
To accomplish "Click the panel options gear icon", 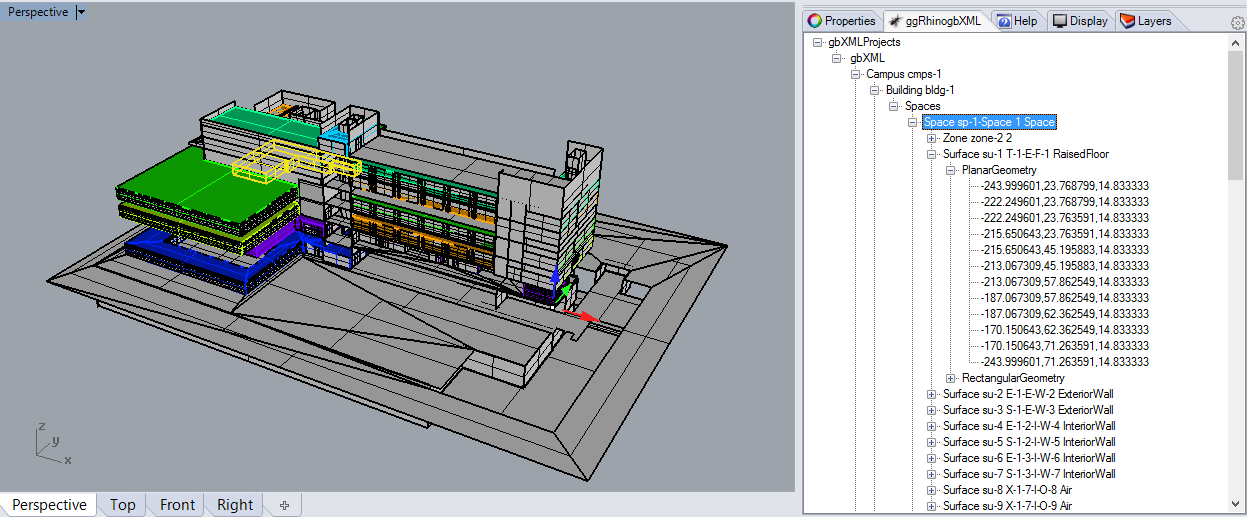I will 1237,22.
